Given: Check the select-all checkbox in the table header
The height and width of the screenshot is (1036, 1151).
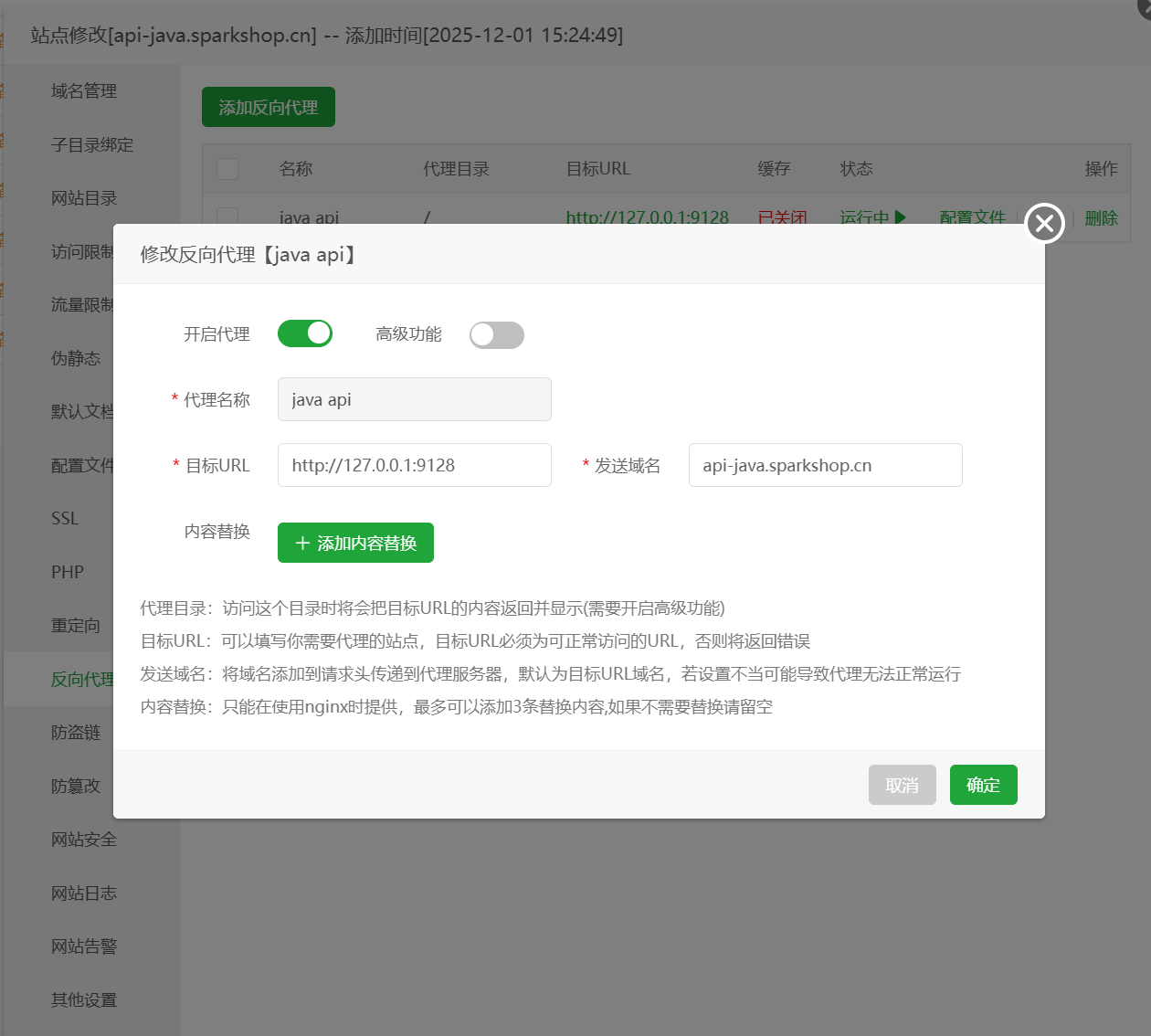Looking at the screenshot, I should (x=227, y=168).
